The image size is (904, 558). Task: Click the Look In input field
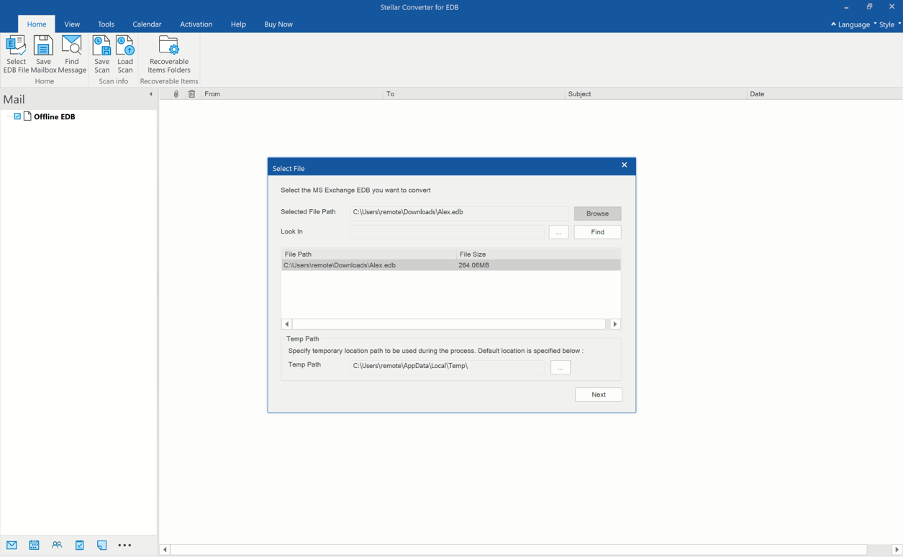(x=447, y=232)
